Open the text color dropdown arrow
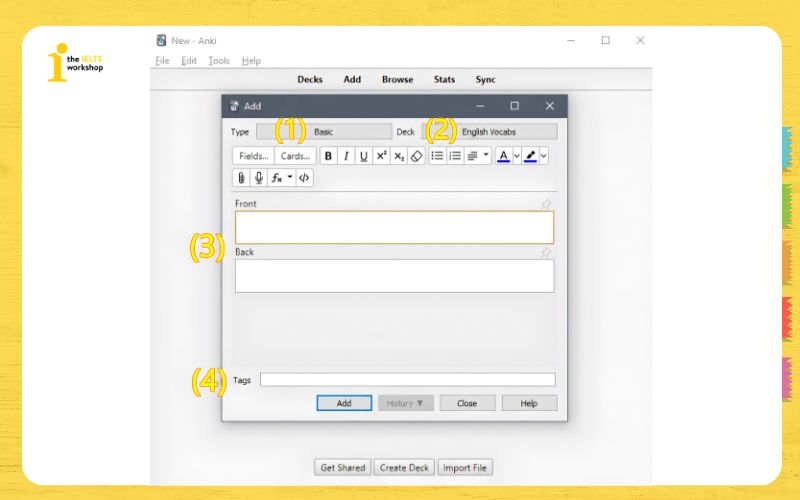Image resolution: width=800 pixels, height=500 pixels. click(517, 156)
